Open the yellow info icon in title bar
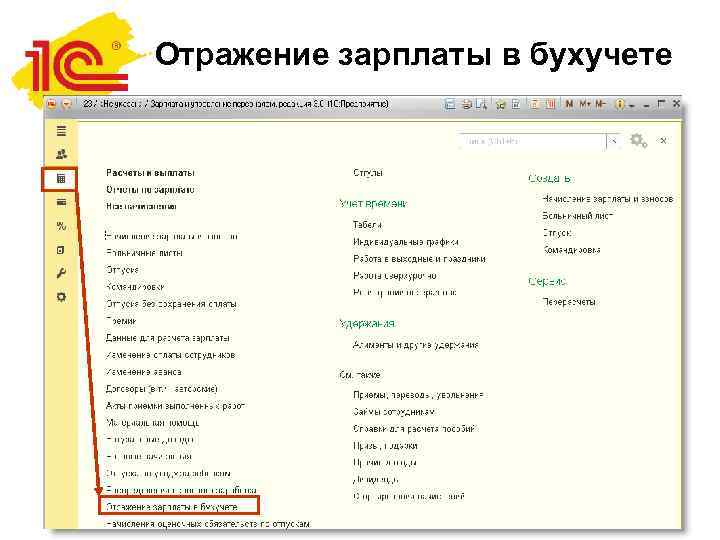Image resolution: width=720 pixels, height=540 pixels. (x=619, y=104)
